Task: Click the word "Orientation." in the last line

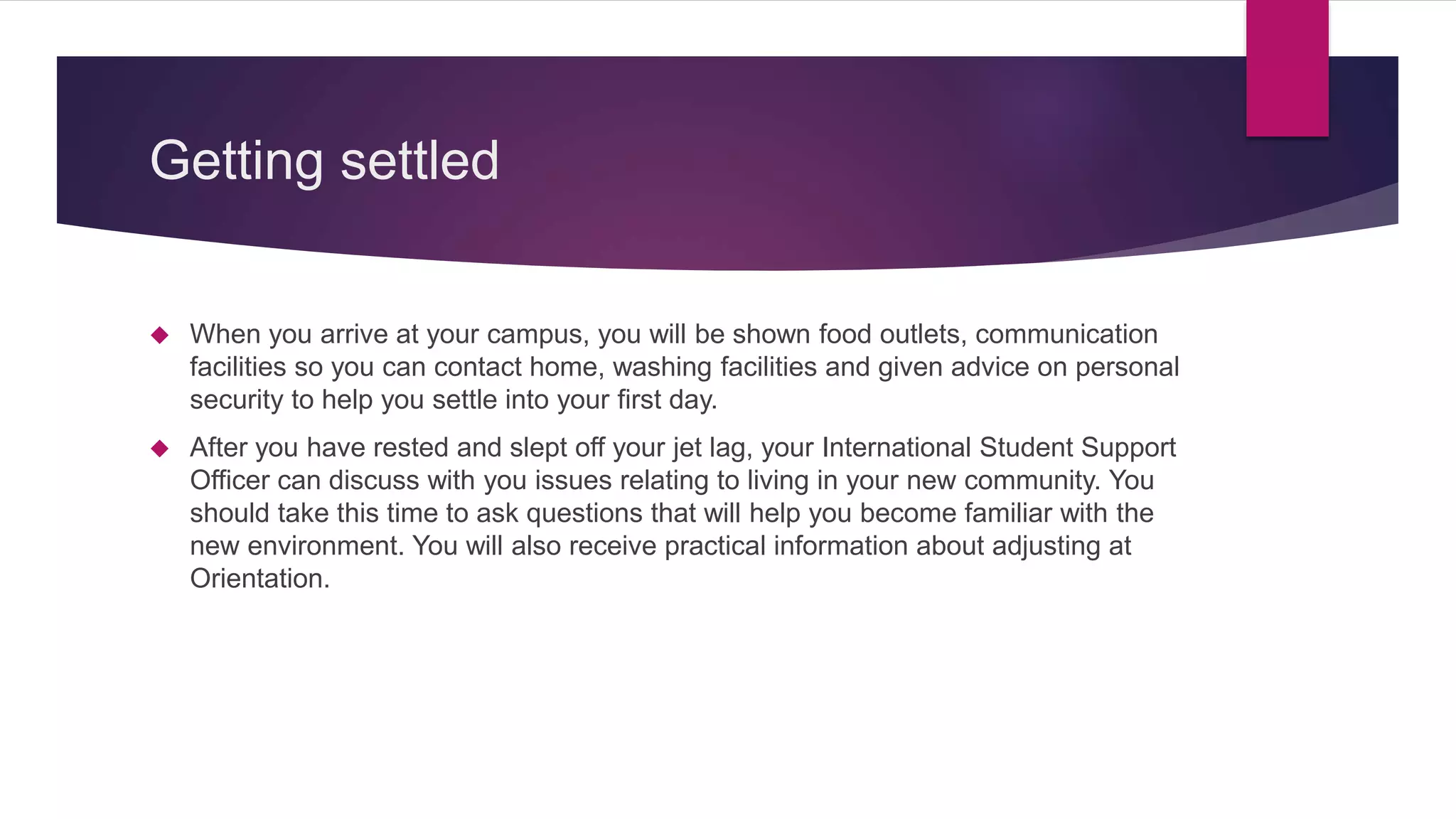Action: [x=260, y=579]
